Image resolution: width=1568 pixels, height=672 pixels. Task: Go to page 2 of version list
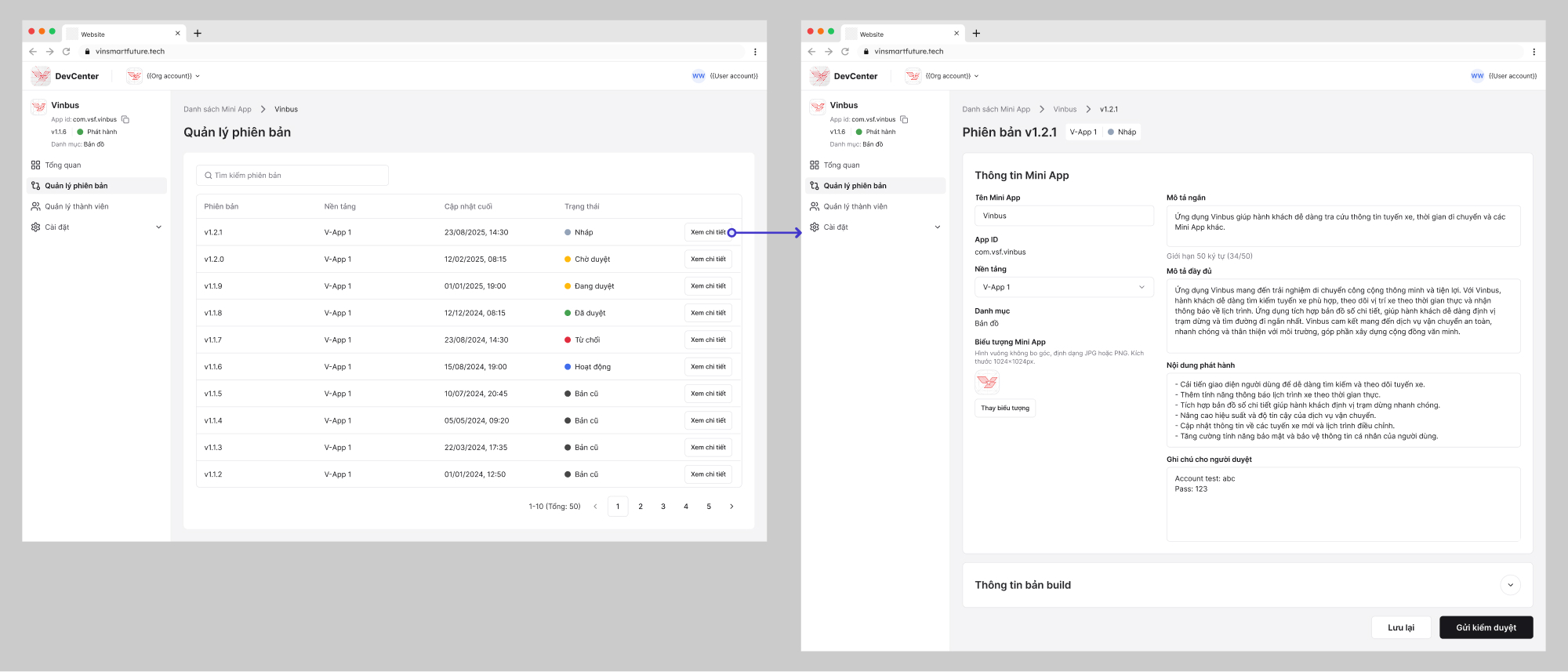[641, 507]
